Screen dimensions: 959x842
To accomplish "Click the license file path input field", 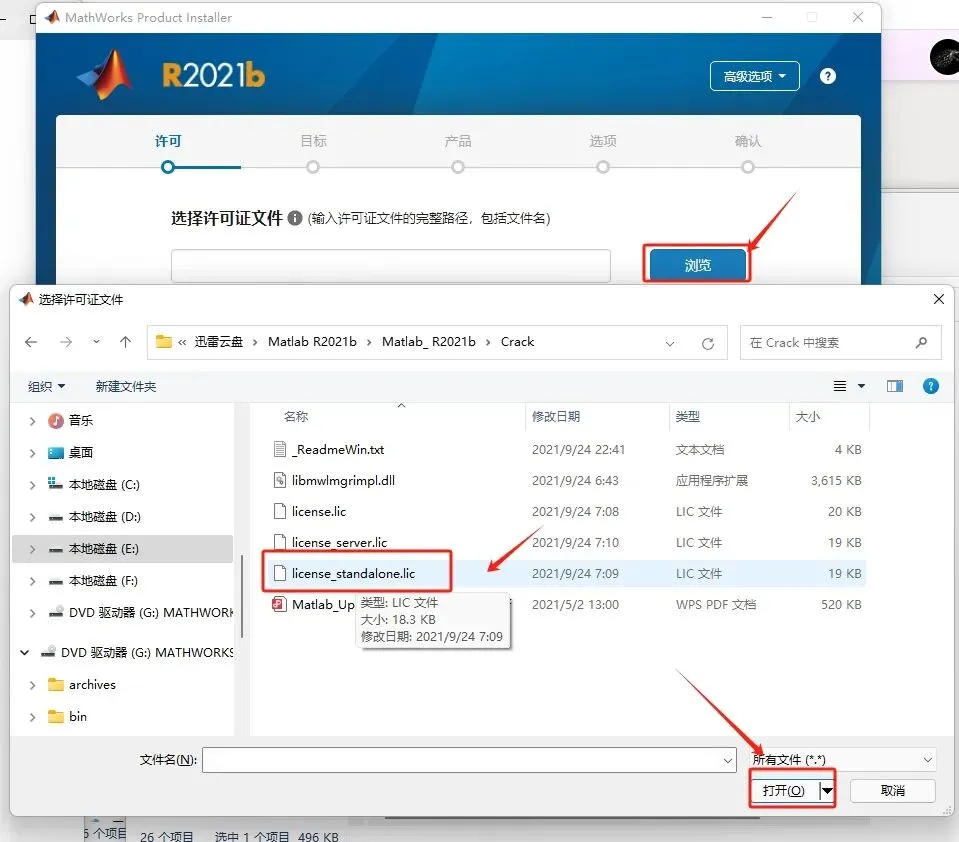I will 391,265.
